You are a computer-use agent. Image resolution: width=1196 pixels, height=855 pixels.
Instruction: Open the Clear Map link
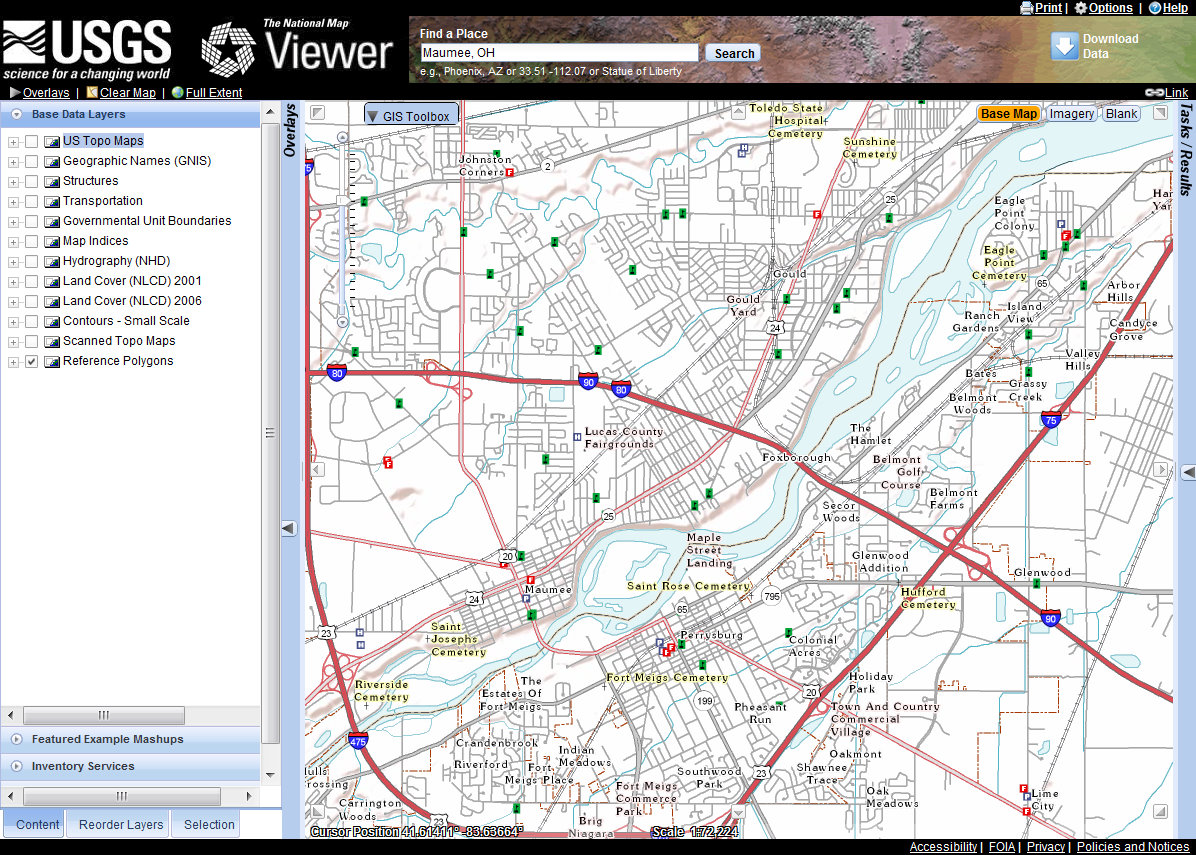click(x=127, y=93)
